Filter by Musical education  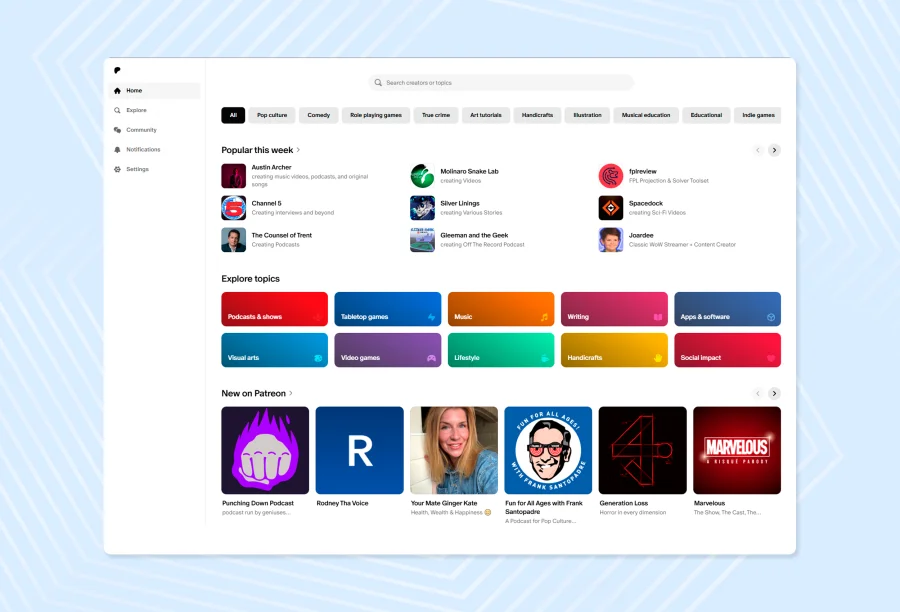point(646,115)
